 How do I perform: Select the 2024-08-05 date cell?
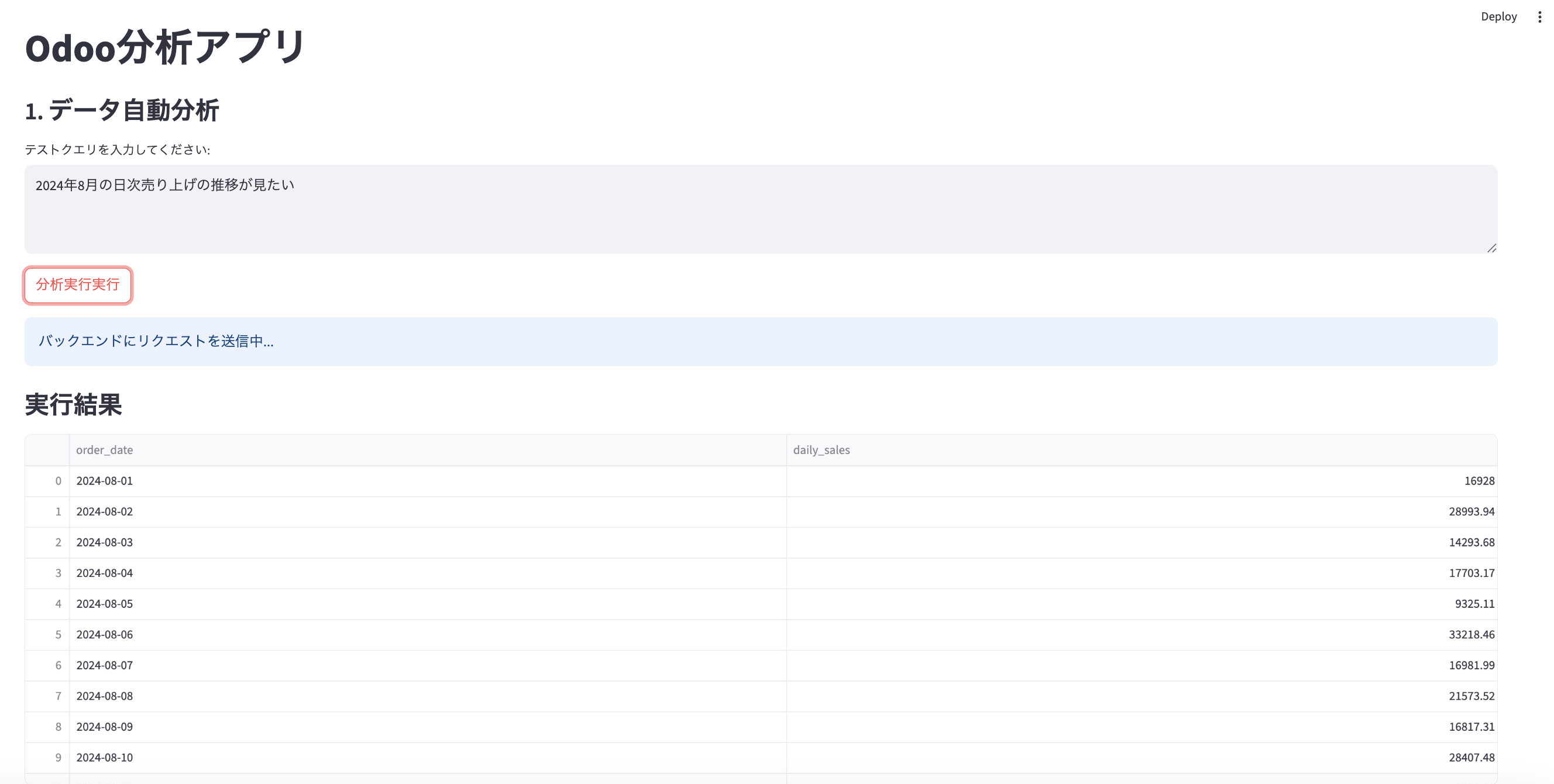coord(104,604)
